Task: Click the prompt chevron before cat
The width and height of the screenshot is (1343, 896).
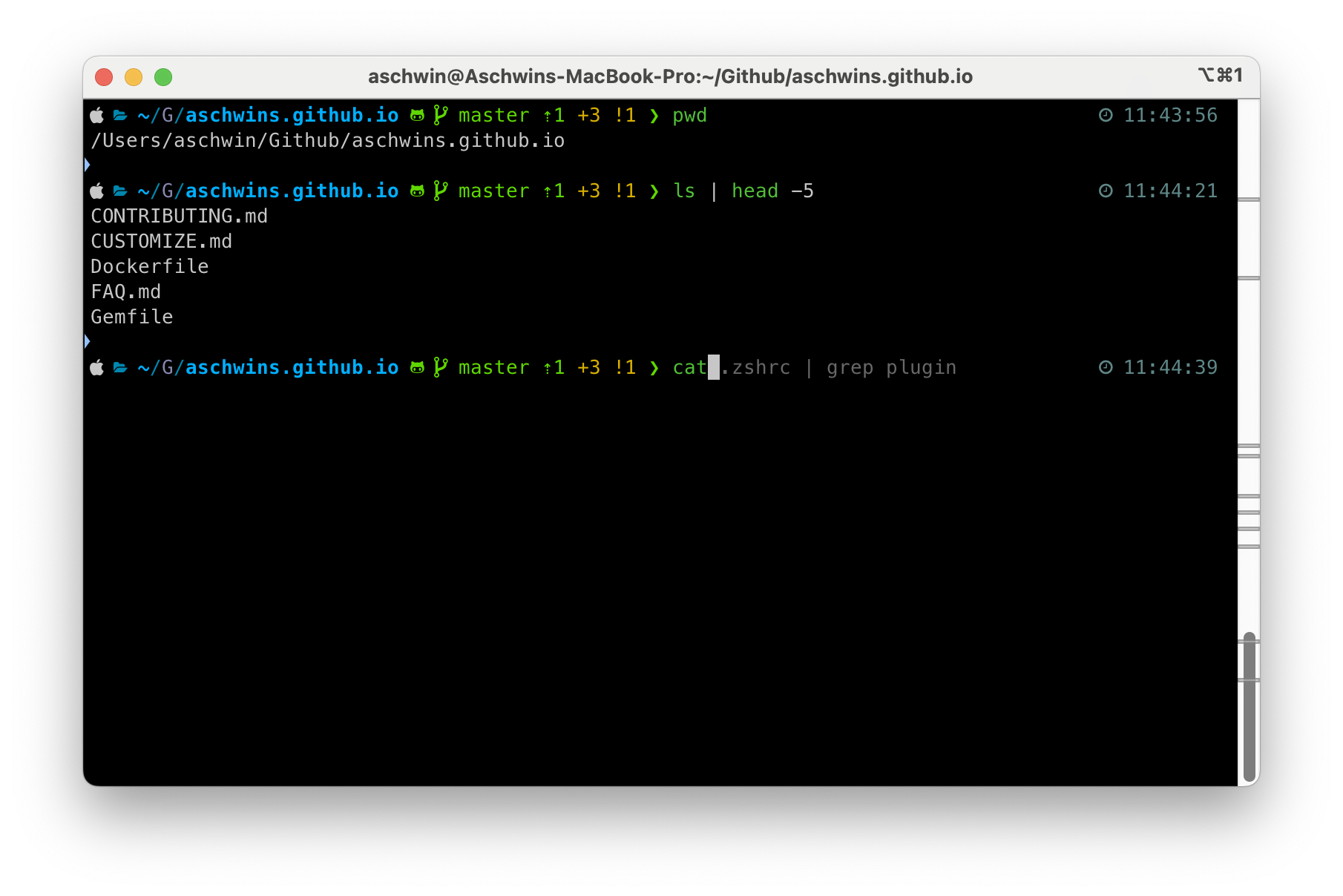Action: [654, 368]
